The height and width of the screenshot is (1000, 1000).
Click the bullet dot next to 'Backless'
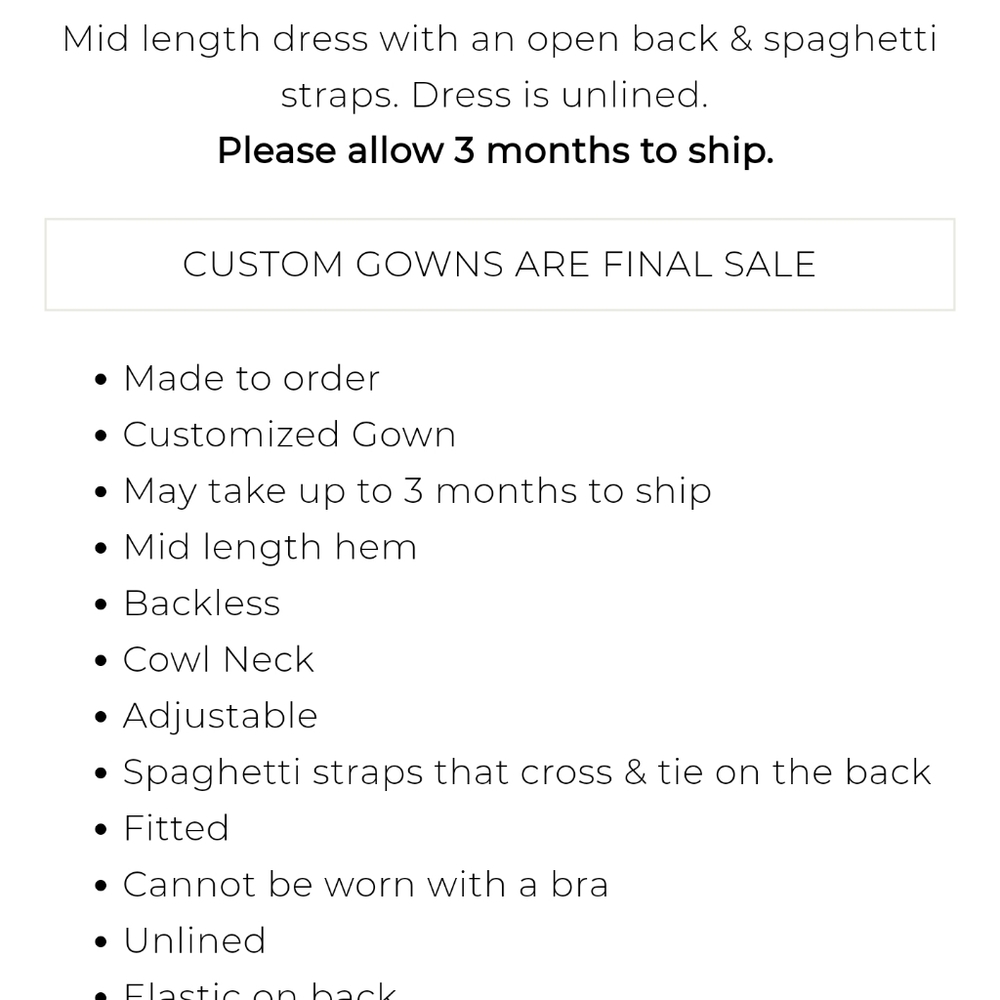tap(100, 605)
